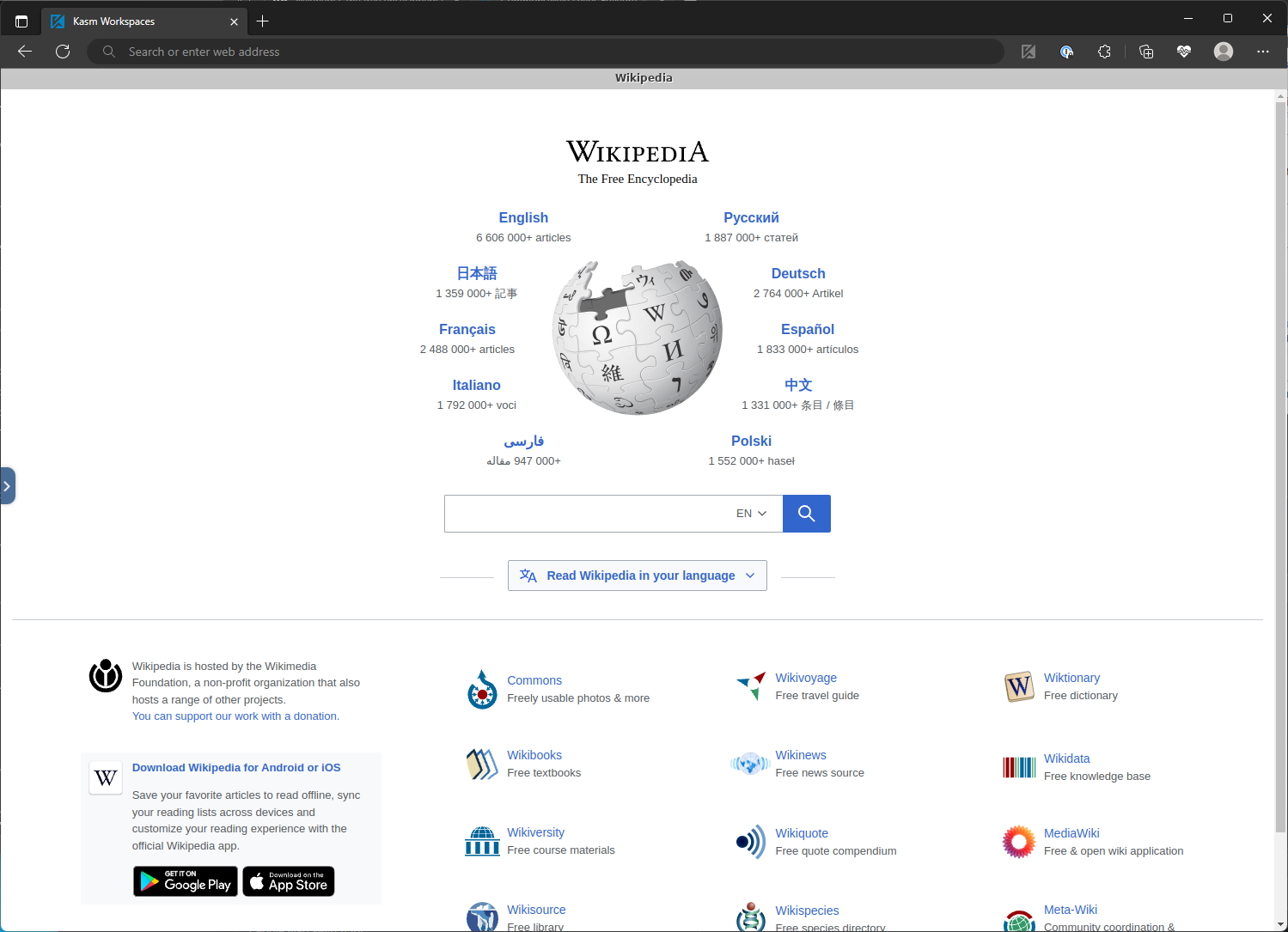Click the page's vertical scrollbar

click(x=1280, y=464)
